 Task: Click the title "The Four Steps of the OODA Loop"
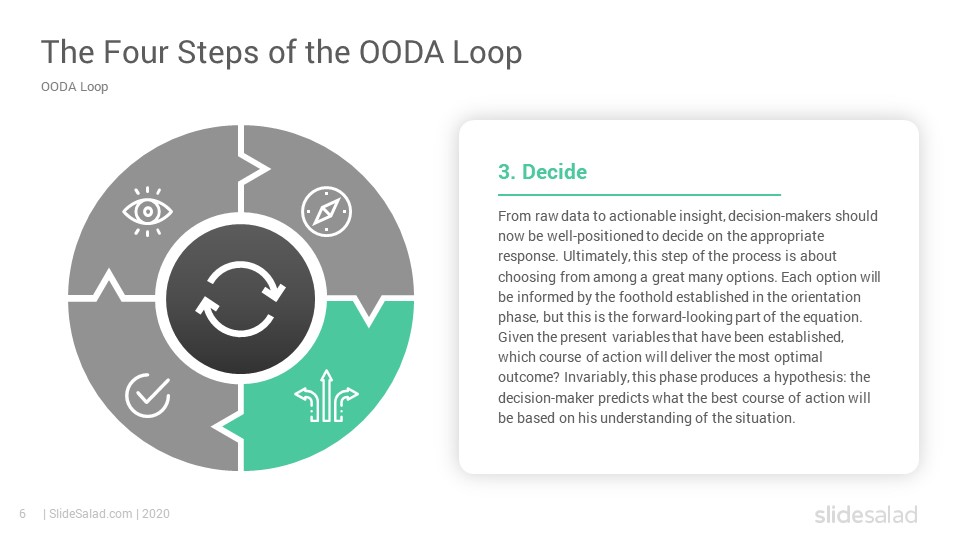pyautogui.click(x=282, y=52)
